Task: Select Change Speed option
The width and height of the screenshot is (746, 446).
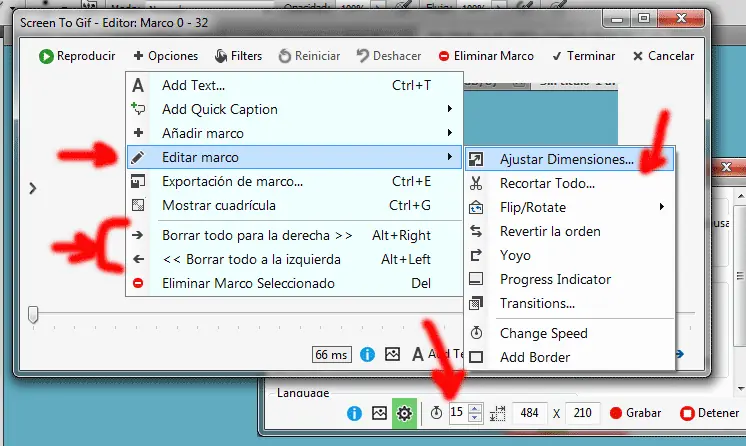Action: coord(569,333)
